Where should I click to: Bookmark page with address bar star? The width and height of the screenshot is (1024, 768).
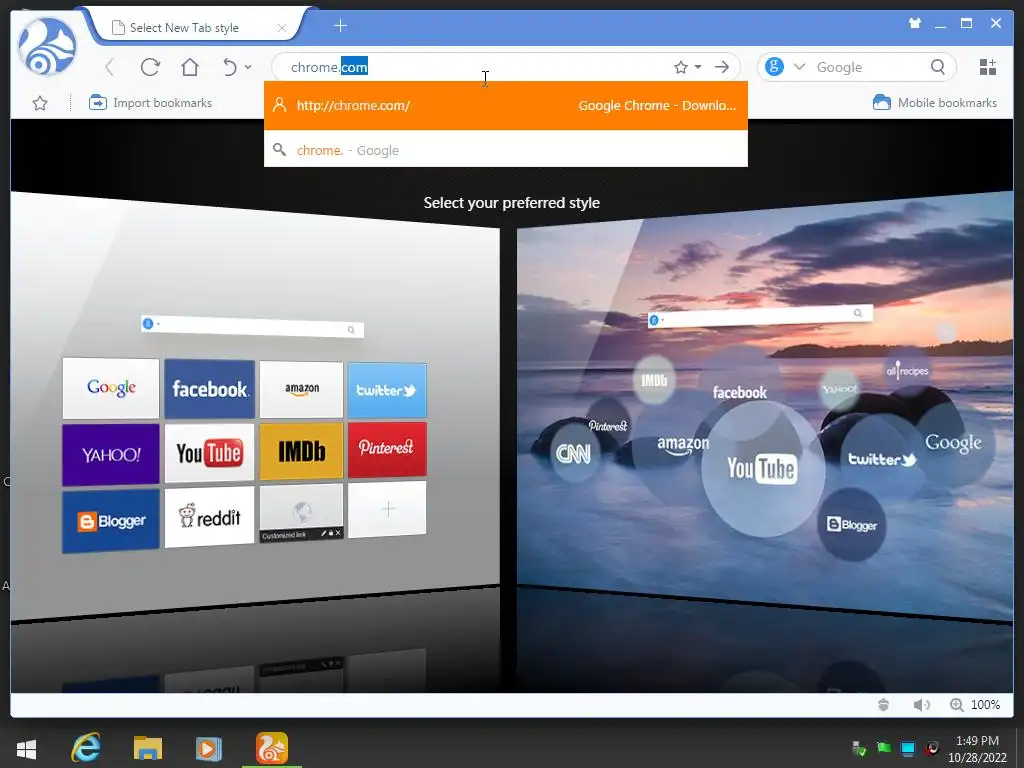tap(680, 67)
